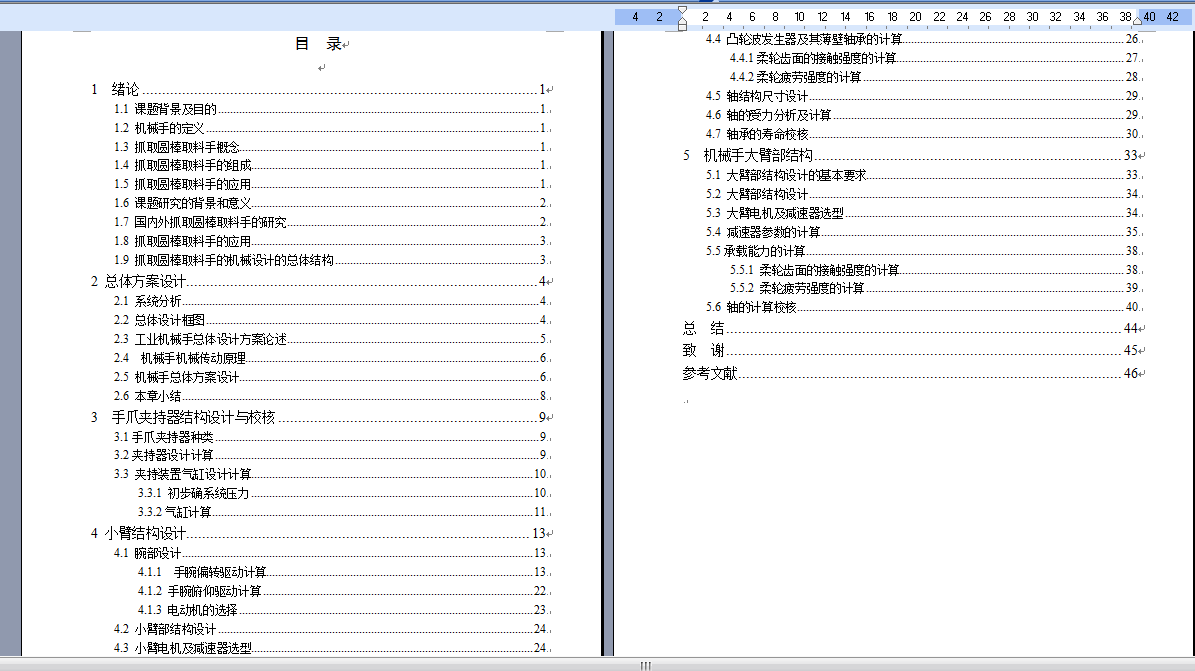This screenshot has width=1195, height=671.
Task: Click the ruler at mark 20
Action: click(x=915, y=17)
